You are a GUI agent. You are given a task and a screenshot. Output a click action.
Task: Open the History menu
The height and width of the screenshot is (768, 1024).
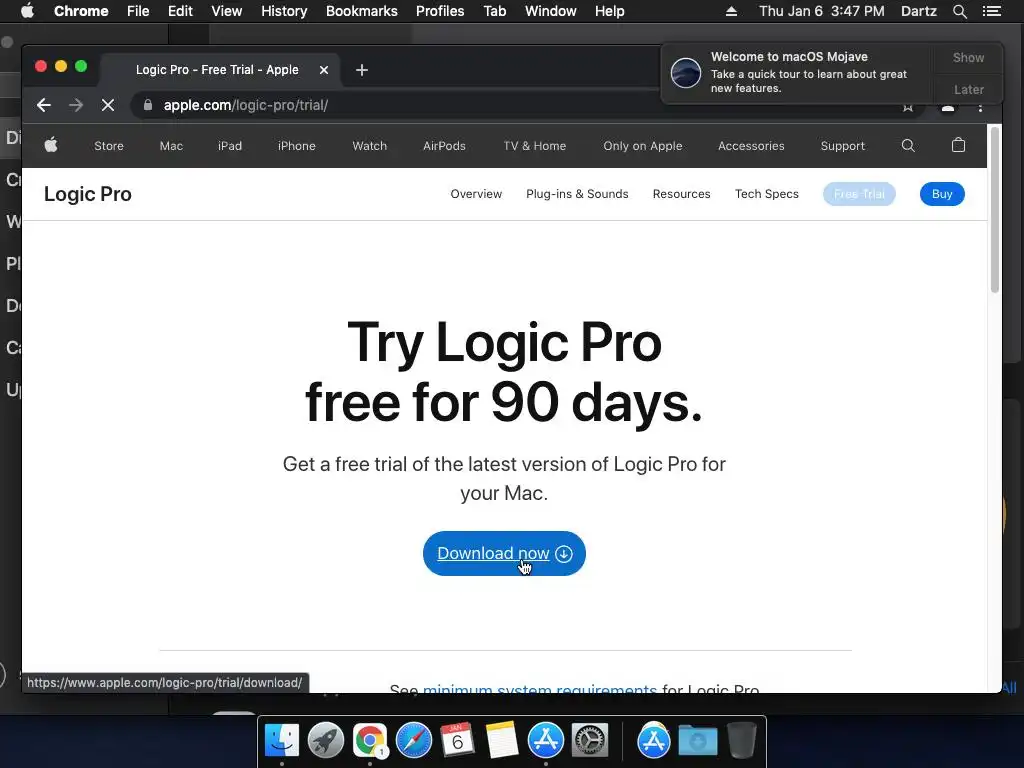[x=284, y=11]
